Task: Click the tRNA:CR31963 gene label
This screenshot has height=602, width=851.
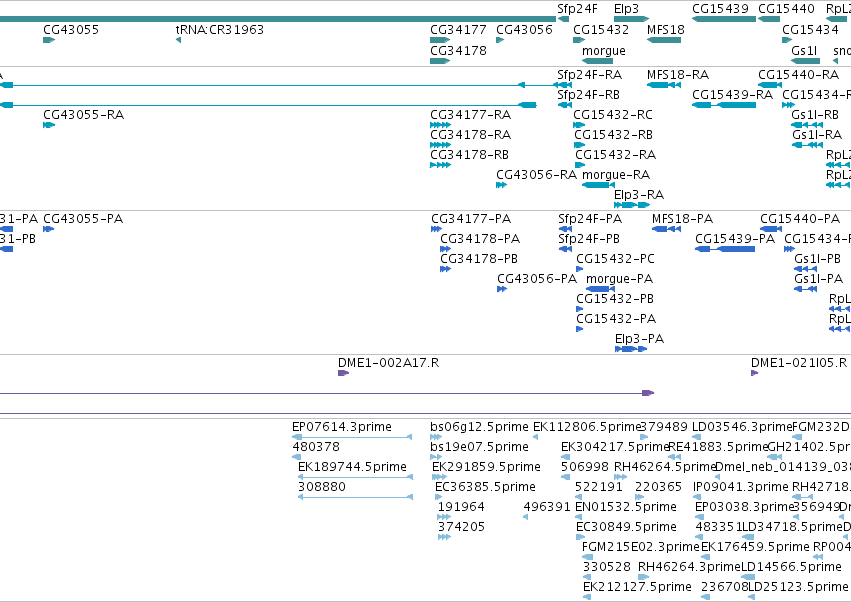Action: 219,30
